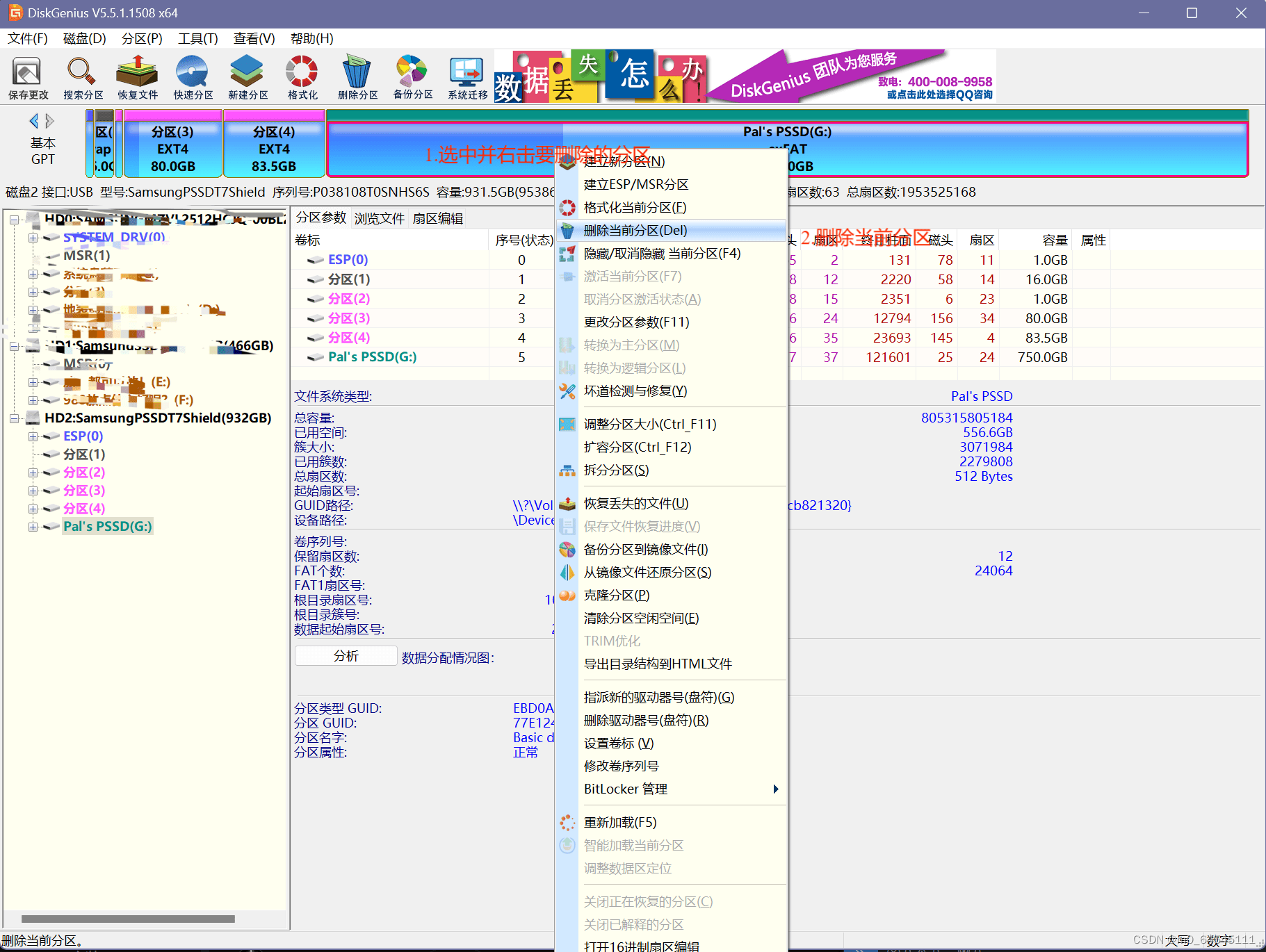Choose 建立ESP/MSR分区 in context menu
Image resolution: width=1266 pixels, height=952 pixels.
click(x=672, y=184)
